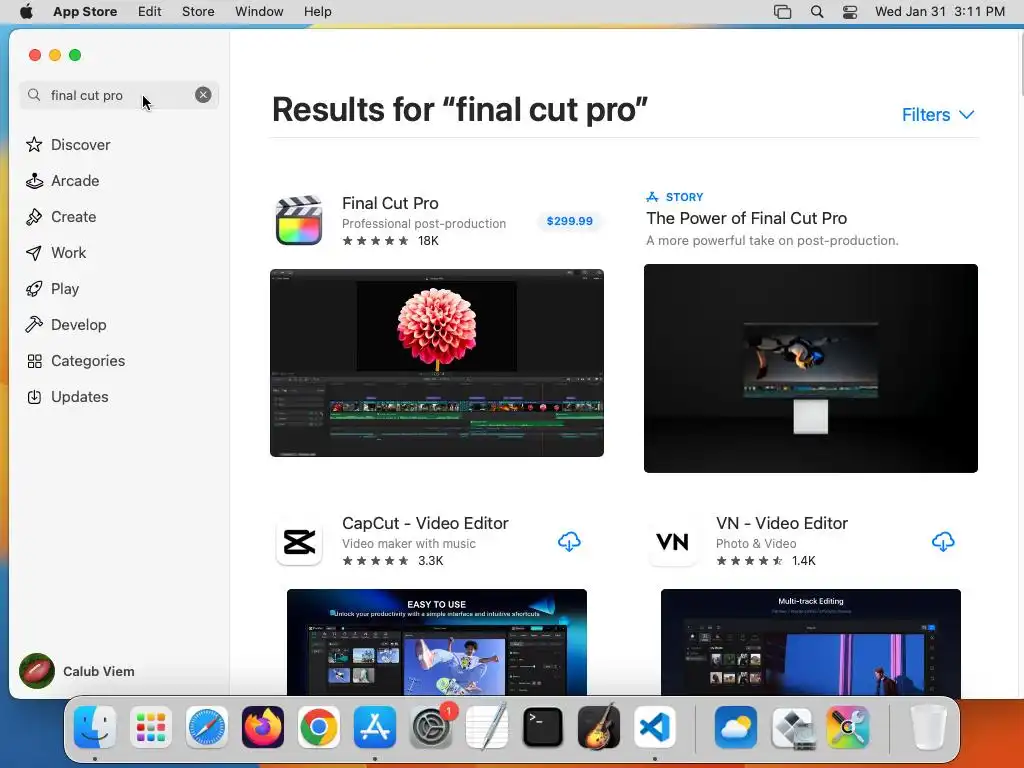Open the VN app icon
Image resolution: width=1024 pixels, height=768 pixels.
pos(673,542)
